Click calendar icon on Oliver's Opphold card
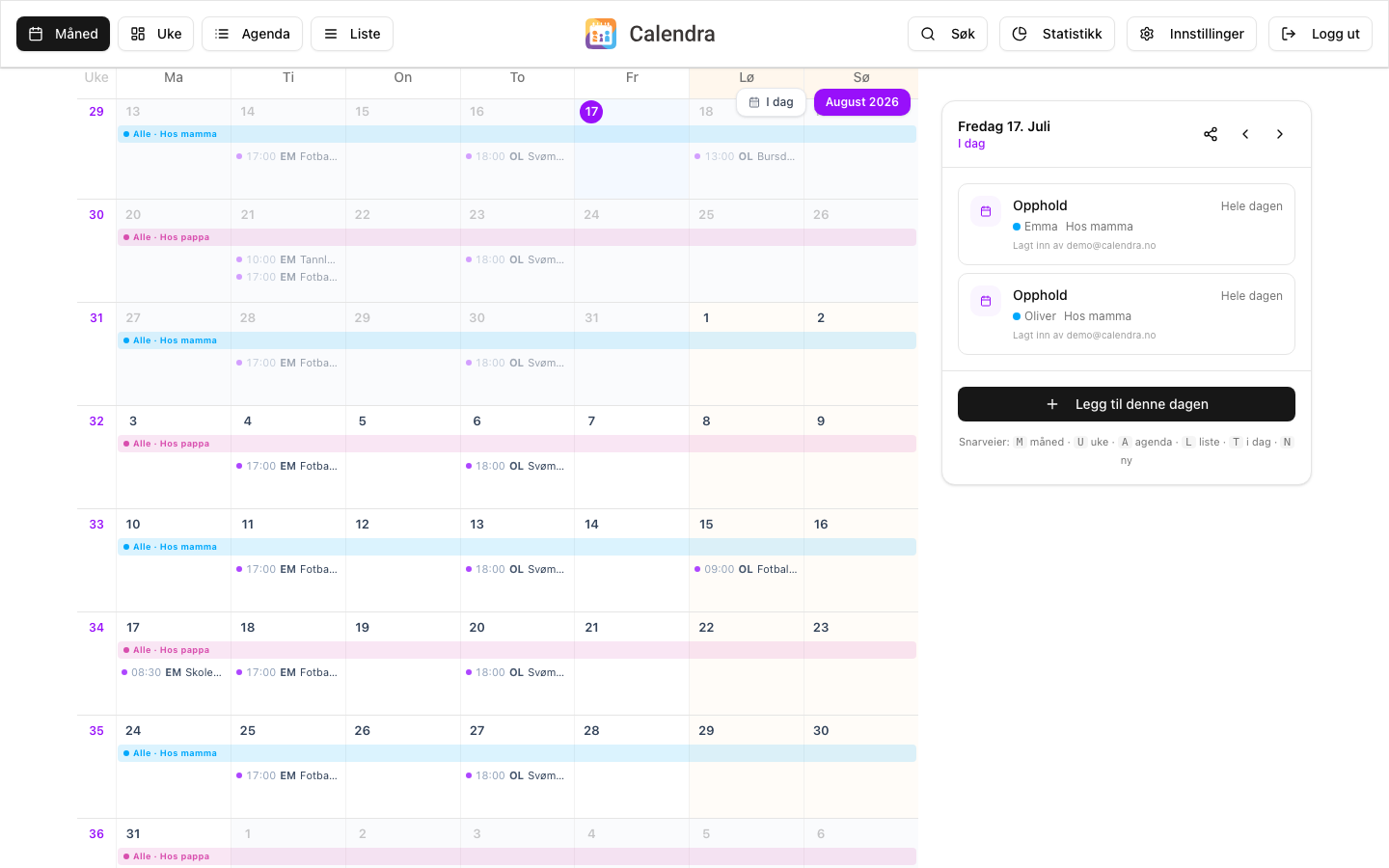Viewport: 1389px width, 868px height. click(986, 301)
